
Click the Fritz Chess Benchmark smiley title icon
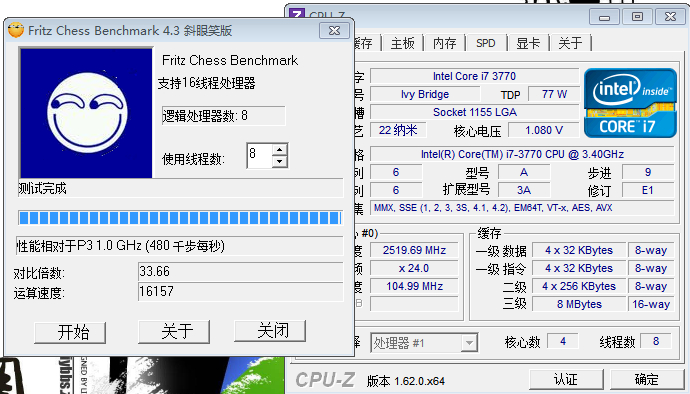pos(16,30)
